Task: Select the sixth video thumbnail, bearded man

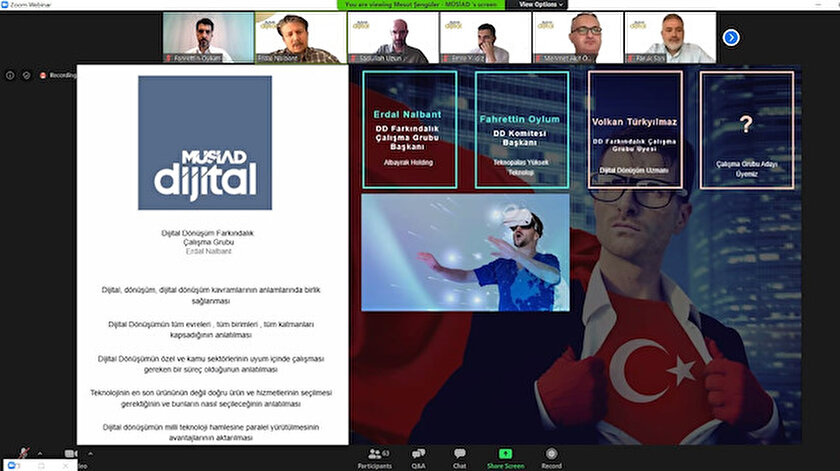Action: tap(670, 38)
